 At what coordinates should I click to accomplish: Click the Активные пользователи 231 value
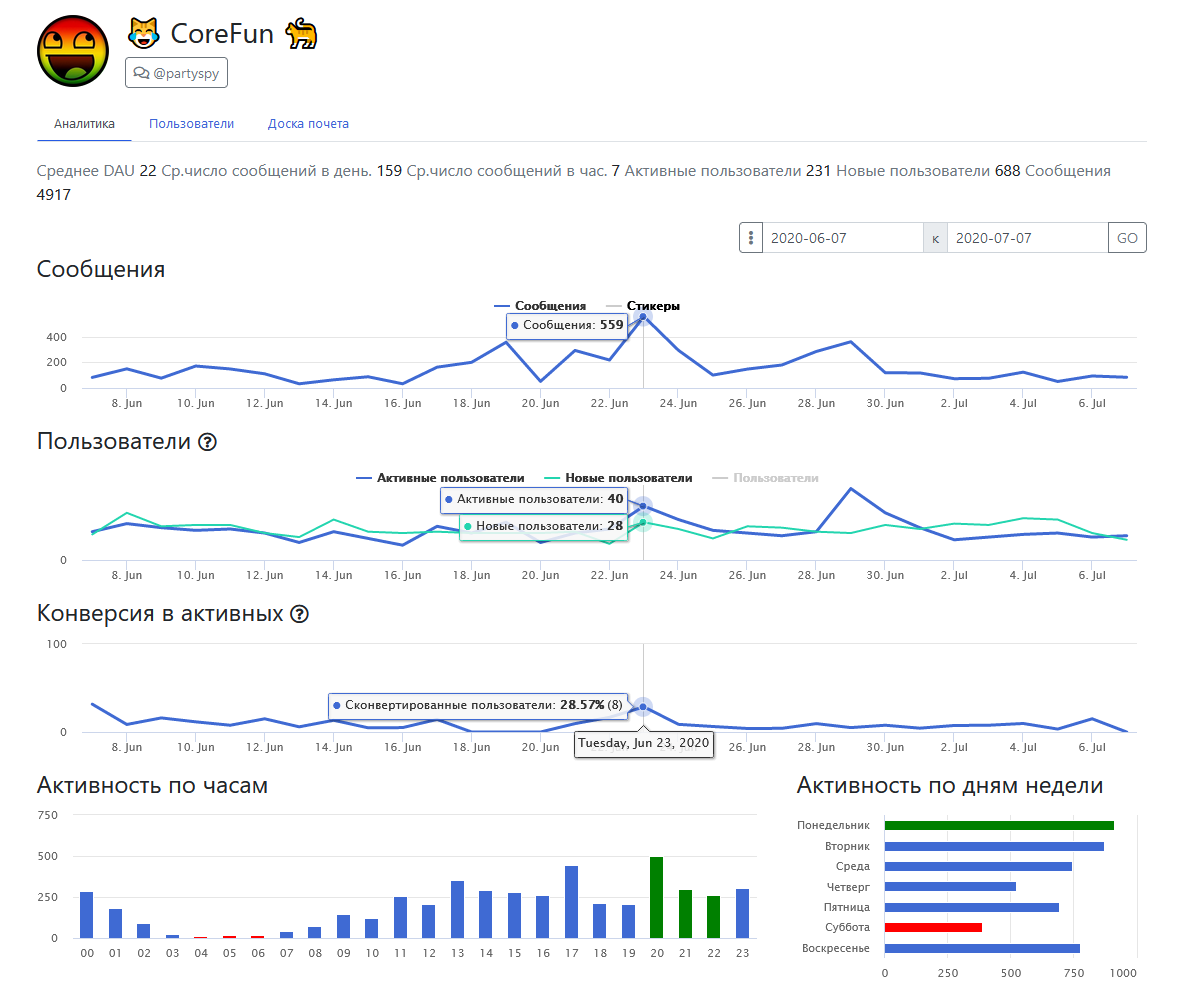[818, 171]
